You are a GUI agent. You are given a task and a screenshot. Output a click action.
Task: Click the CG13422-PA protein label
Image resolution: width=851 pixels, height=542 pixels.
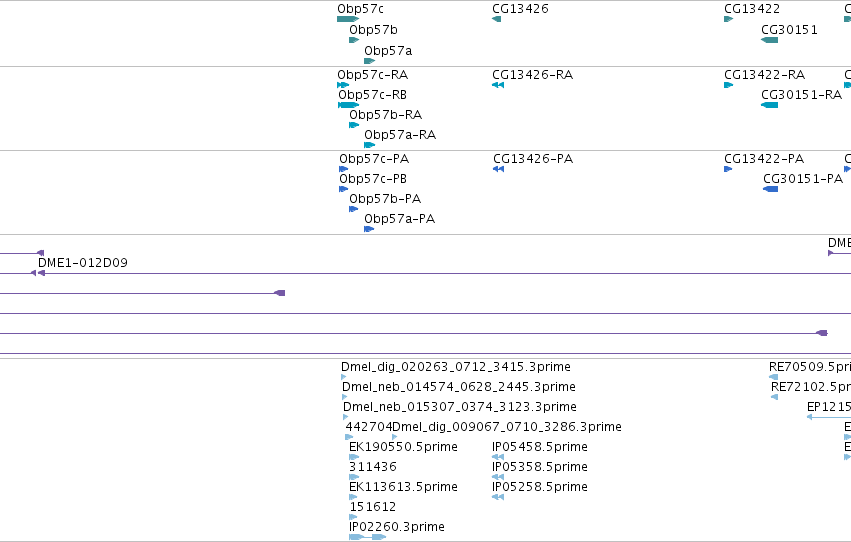764,159
